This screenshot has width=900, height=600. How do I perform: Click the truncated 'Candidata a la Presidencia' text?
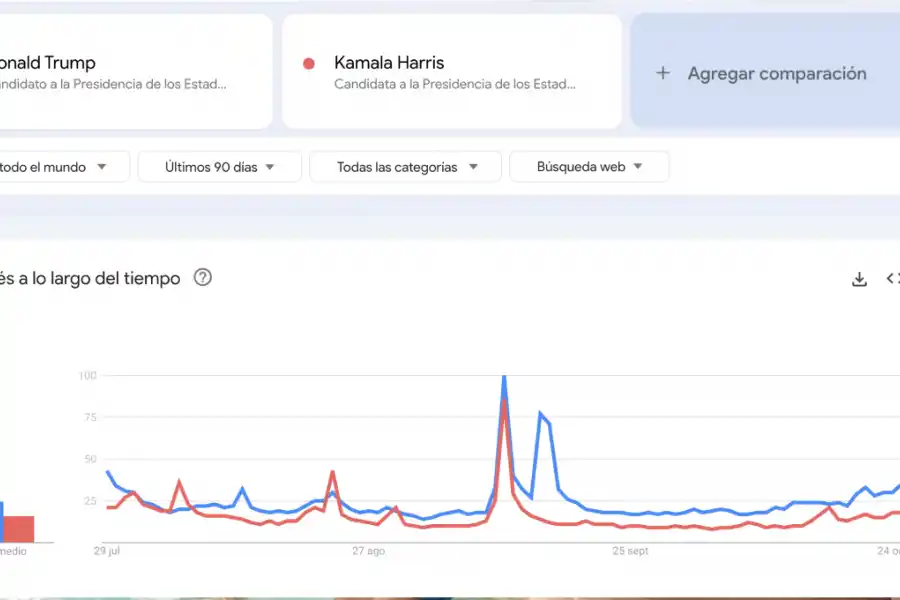[452, 86]
